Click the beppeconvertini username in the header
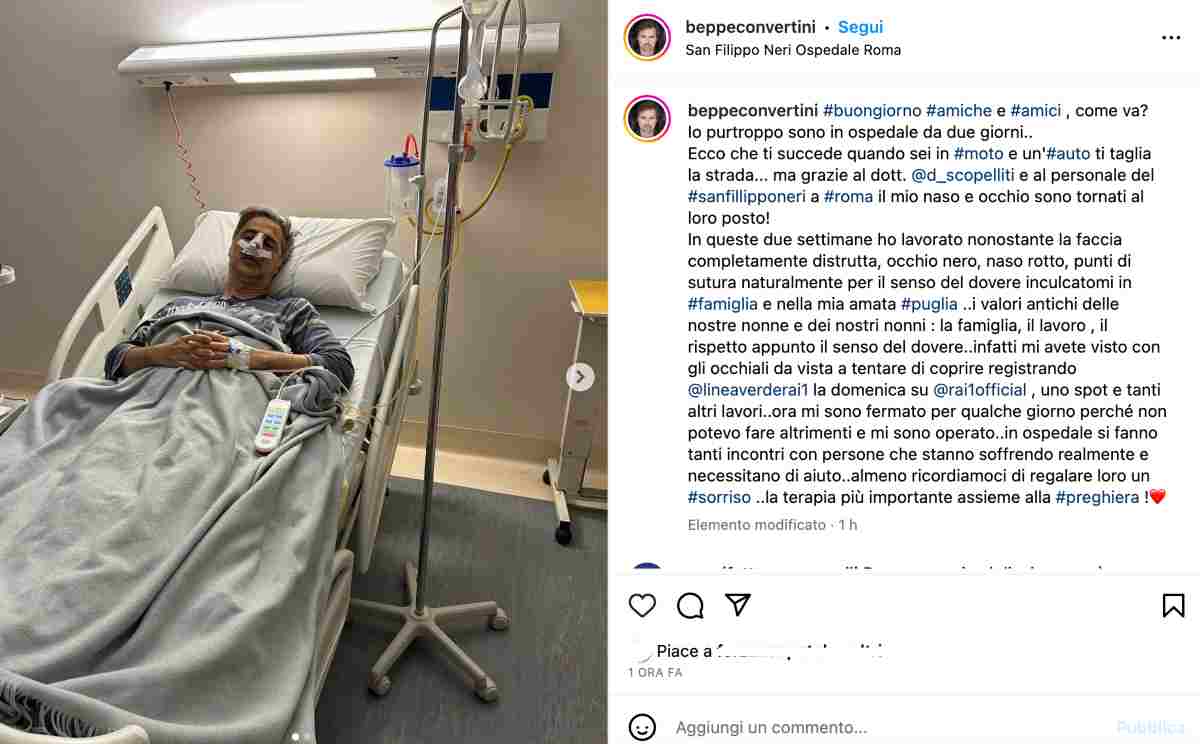Viewport: 1200px width, 744px height. point(751,27)
